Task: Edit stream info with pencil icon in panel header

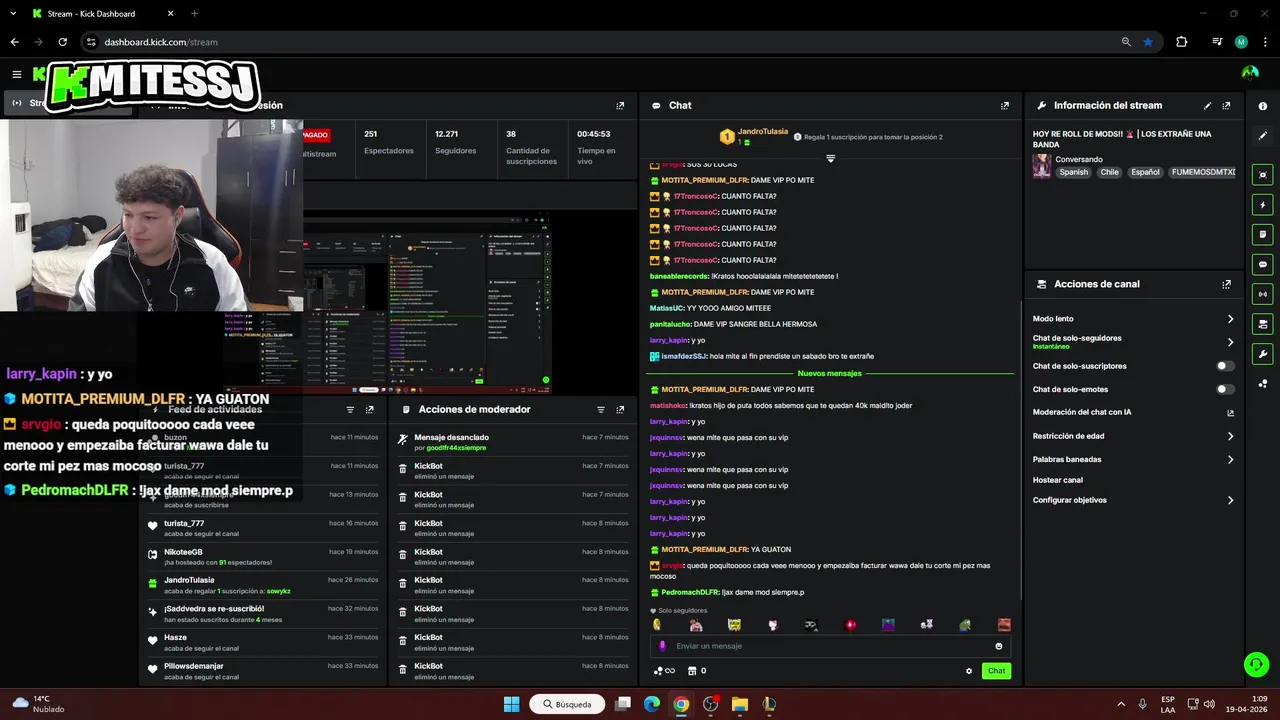Action: pyautogui.click(x=1207, y=105)
